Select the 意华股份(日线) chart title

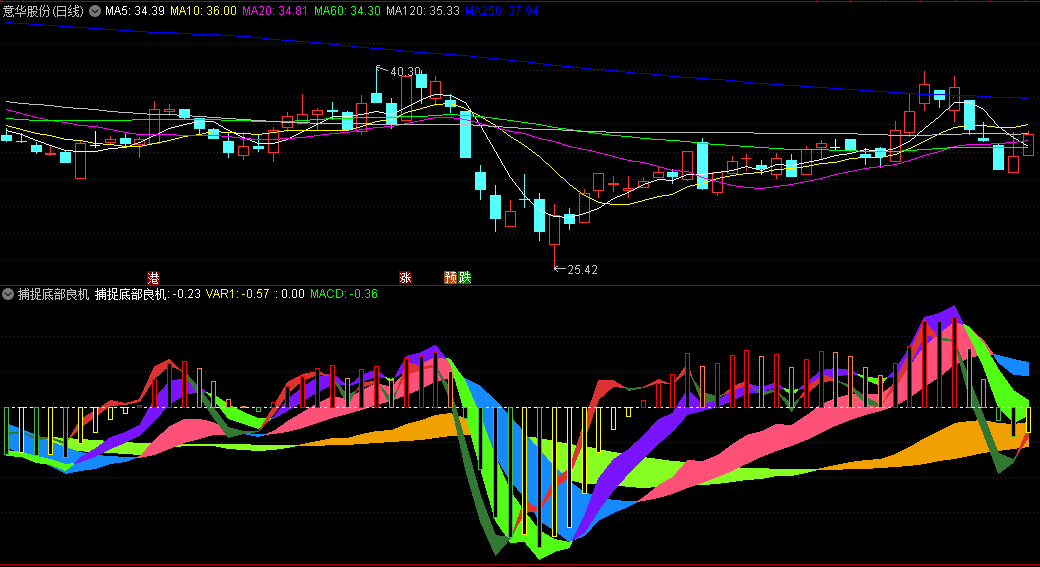click(43, 11)
